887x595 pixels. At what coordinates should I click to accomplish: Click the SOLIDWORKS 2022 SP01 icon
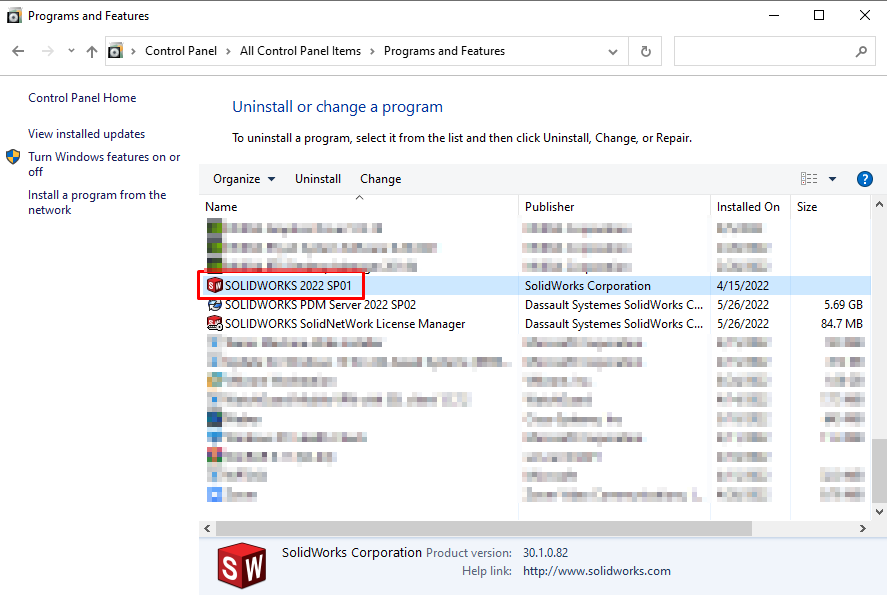214,285
